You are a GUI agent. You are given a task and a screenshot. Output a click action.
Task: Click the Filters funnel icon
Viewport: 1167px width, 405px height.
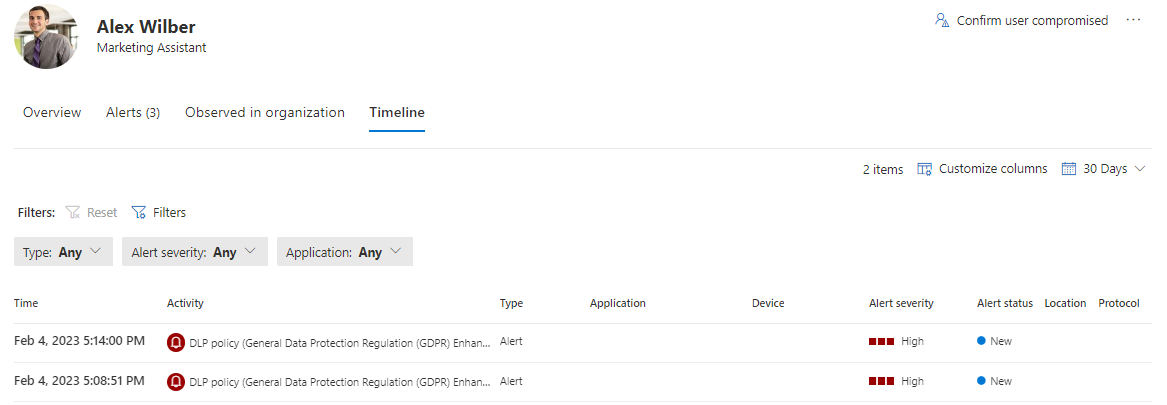pyautogui.click(x=139, y=212)
